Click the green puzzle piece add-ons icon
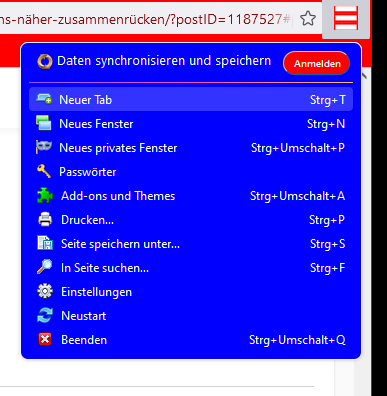The width and height of the screenshot is (387, 396). (x=45, y=196)
